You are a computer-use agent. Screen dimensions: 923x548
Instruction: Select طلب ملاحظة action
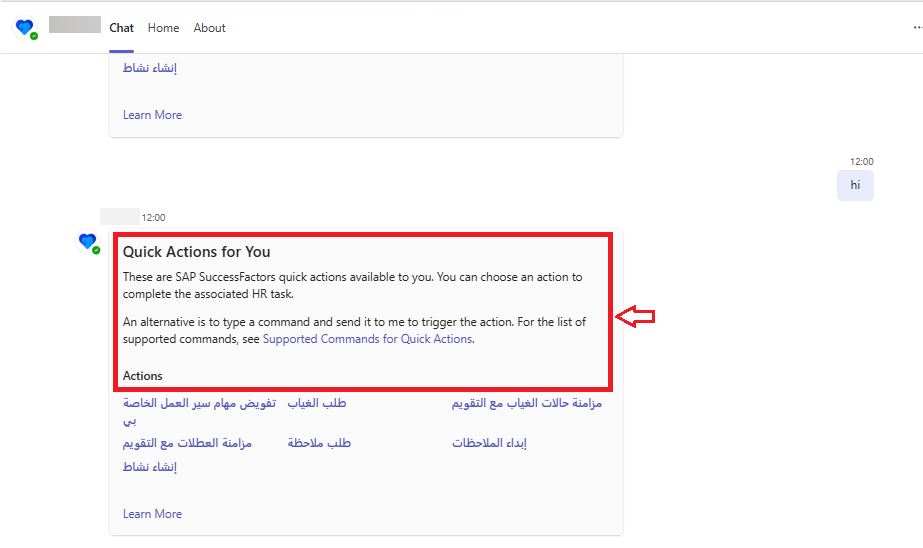tap(319, 443)
